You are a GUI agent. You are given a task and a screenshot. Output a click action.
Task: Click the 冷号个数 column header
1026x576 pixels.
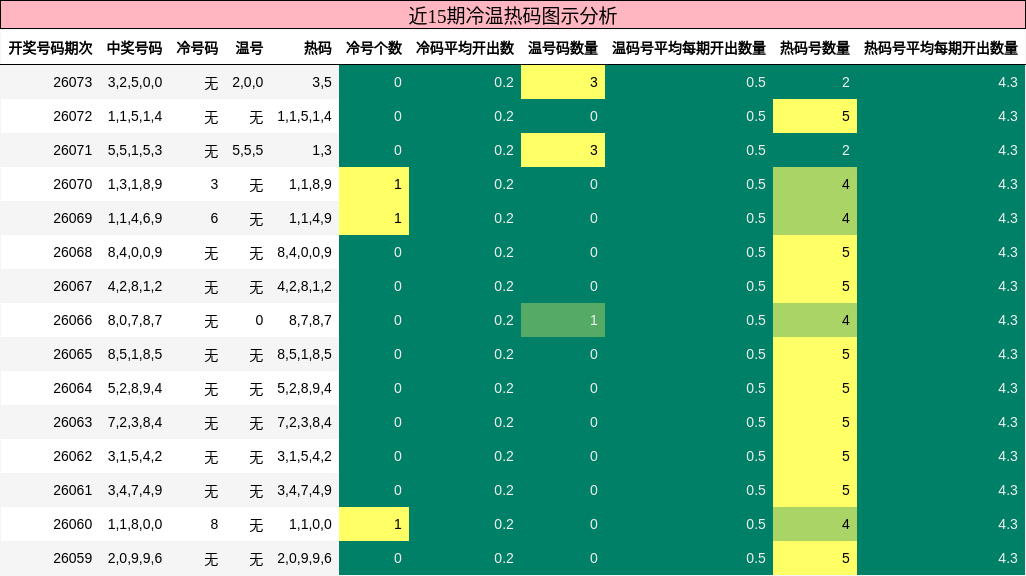pyautogui.click(x=373, y=45)
